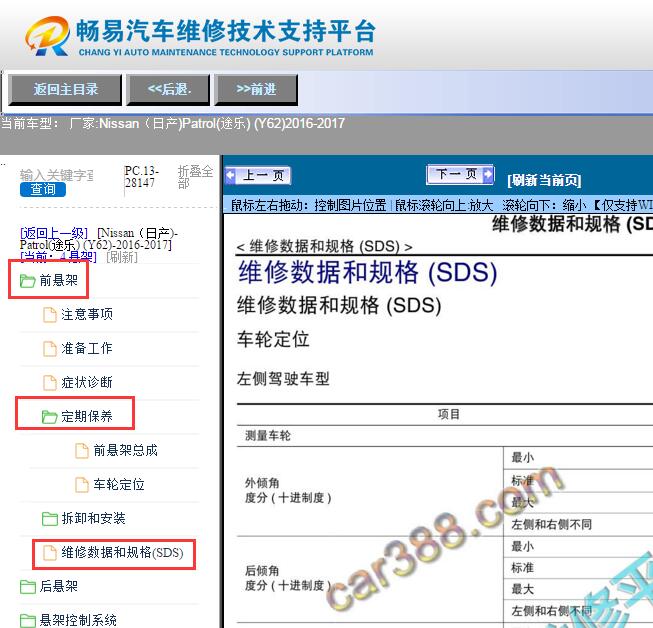Click the keyword search input field

(x=57, y=175)
